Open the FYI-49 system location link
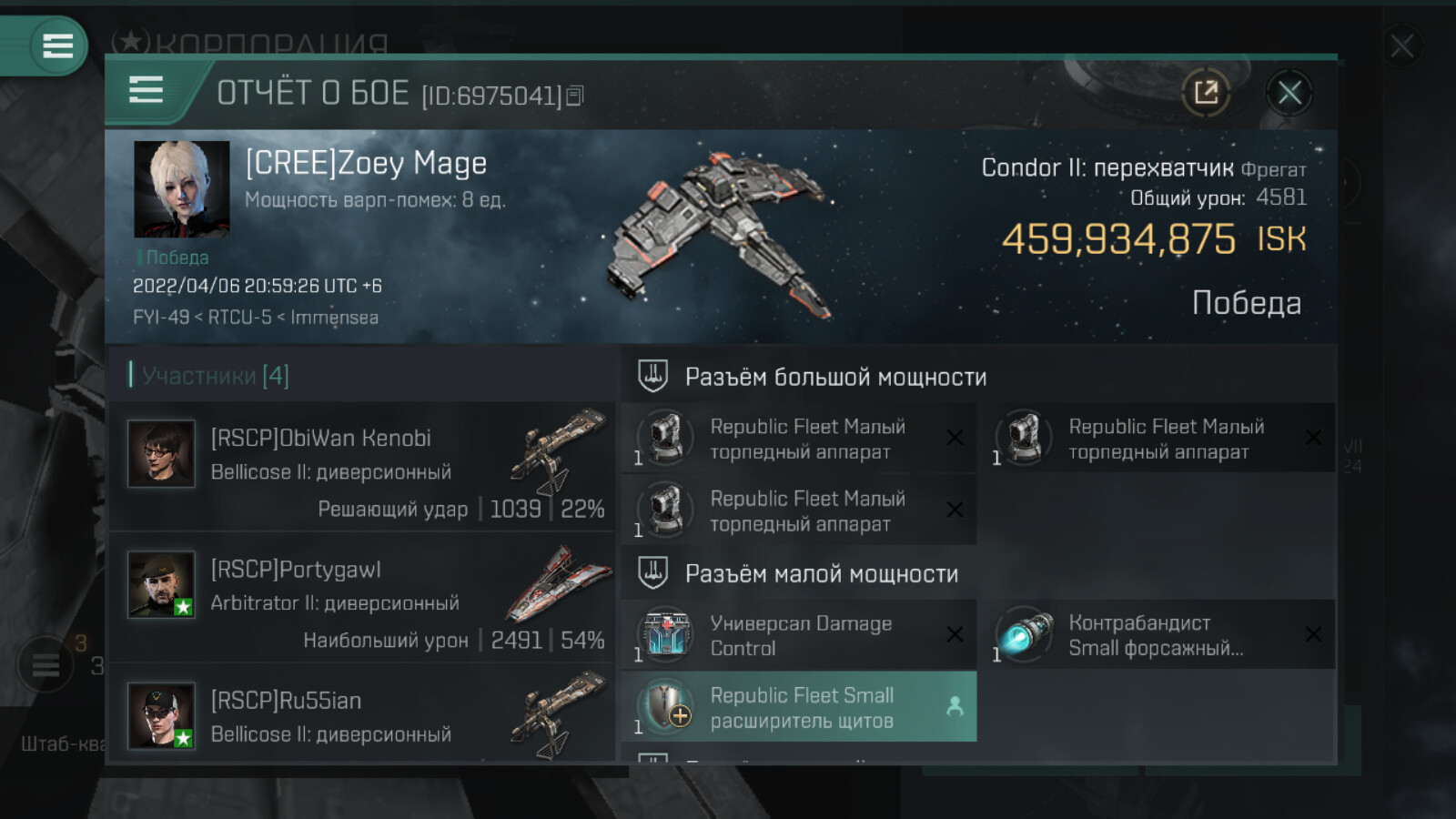 coord(161,318)
